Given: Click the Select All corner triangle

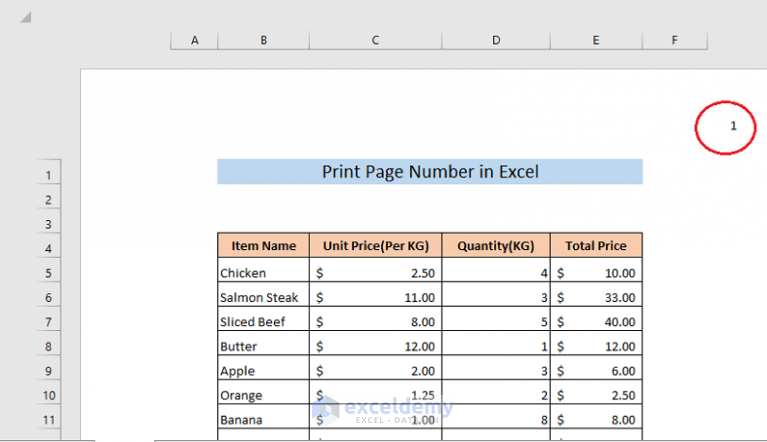Looking at the screenshot, I should pyautogui.click(x=26, y=18).
